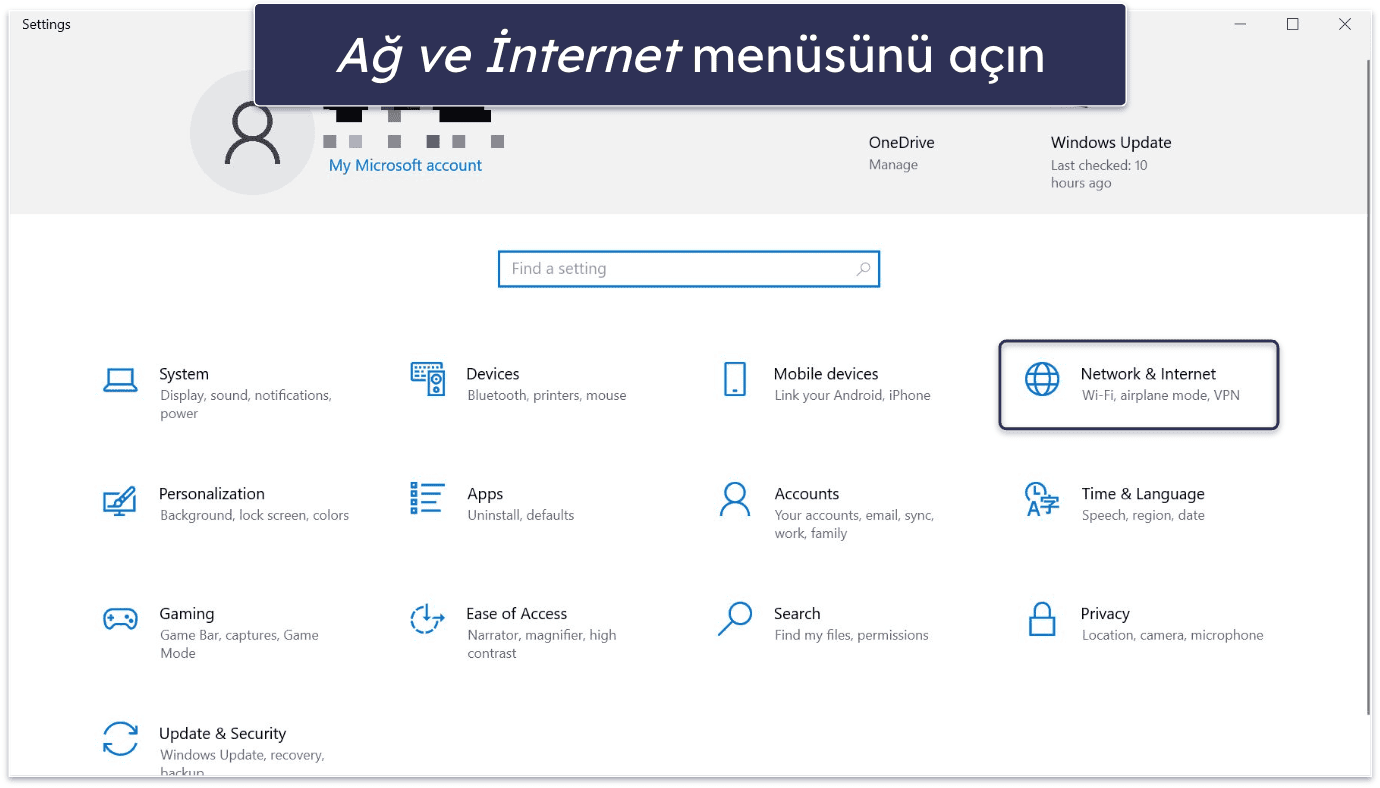Select the Personalization category label
The height and width of the screenshot is (788, 1380).
click(x=212, y=494)
